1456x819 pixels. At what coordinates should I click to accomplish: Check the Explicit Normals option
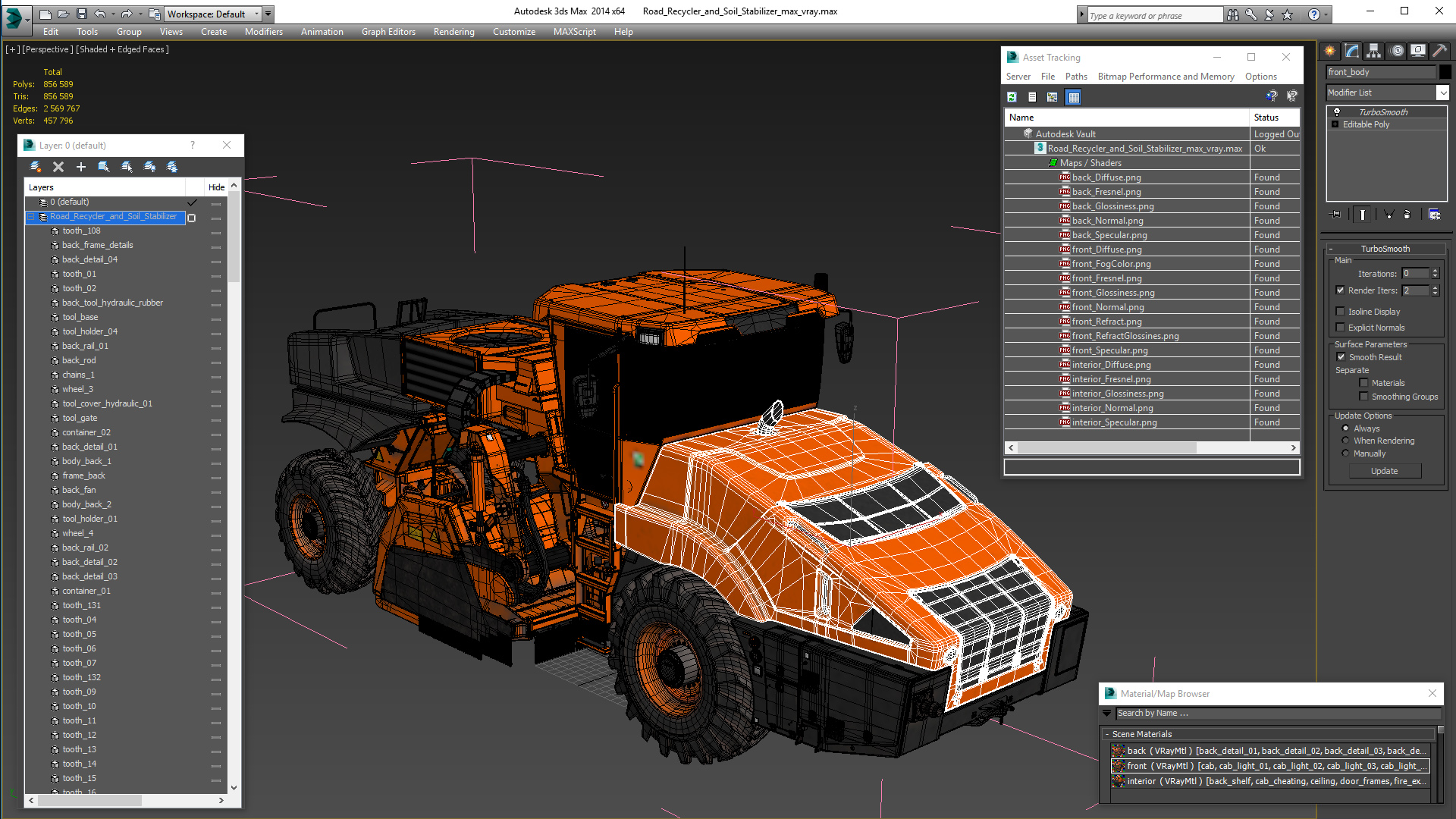click(1341, 328)
